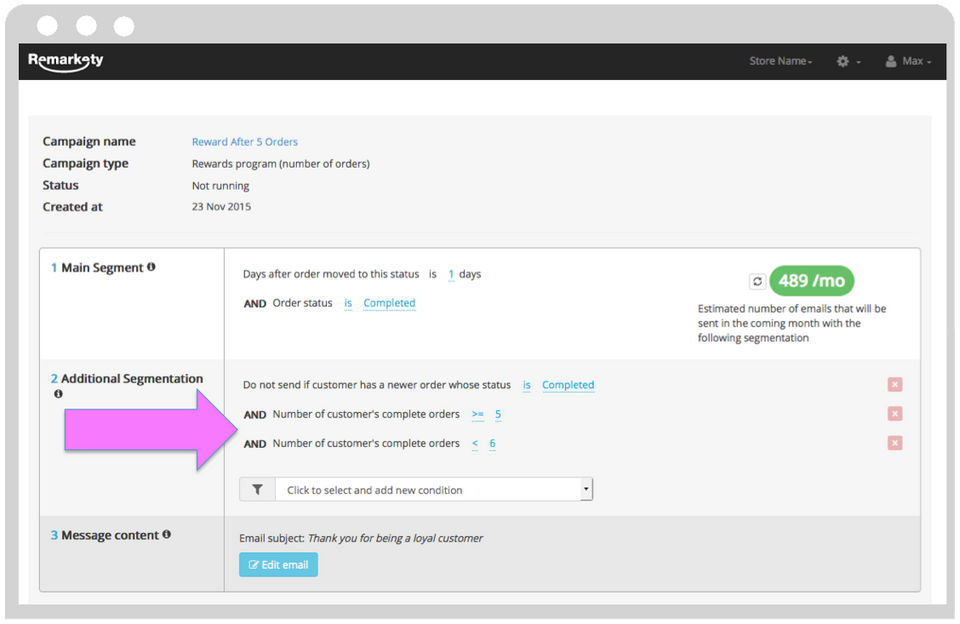Screen dimensions: 960x624
Task: Remove the newer order status condition
Action: [894, 385]
